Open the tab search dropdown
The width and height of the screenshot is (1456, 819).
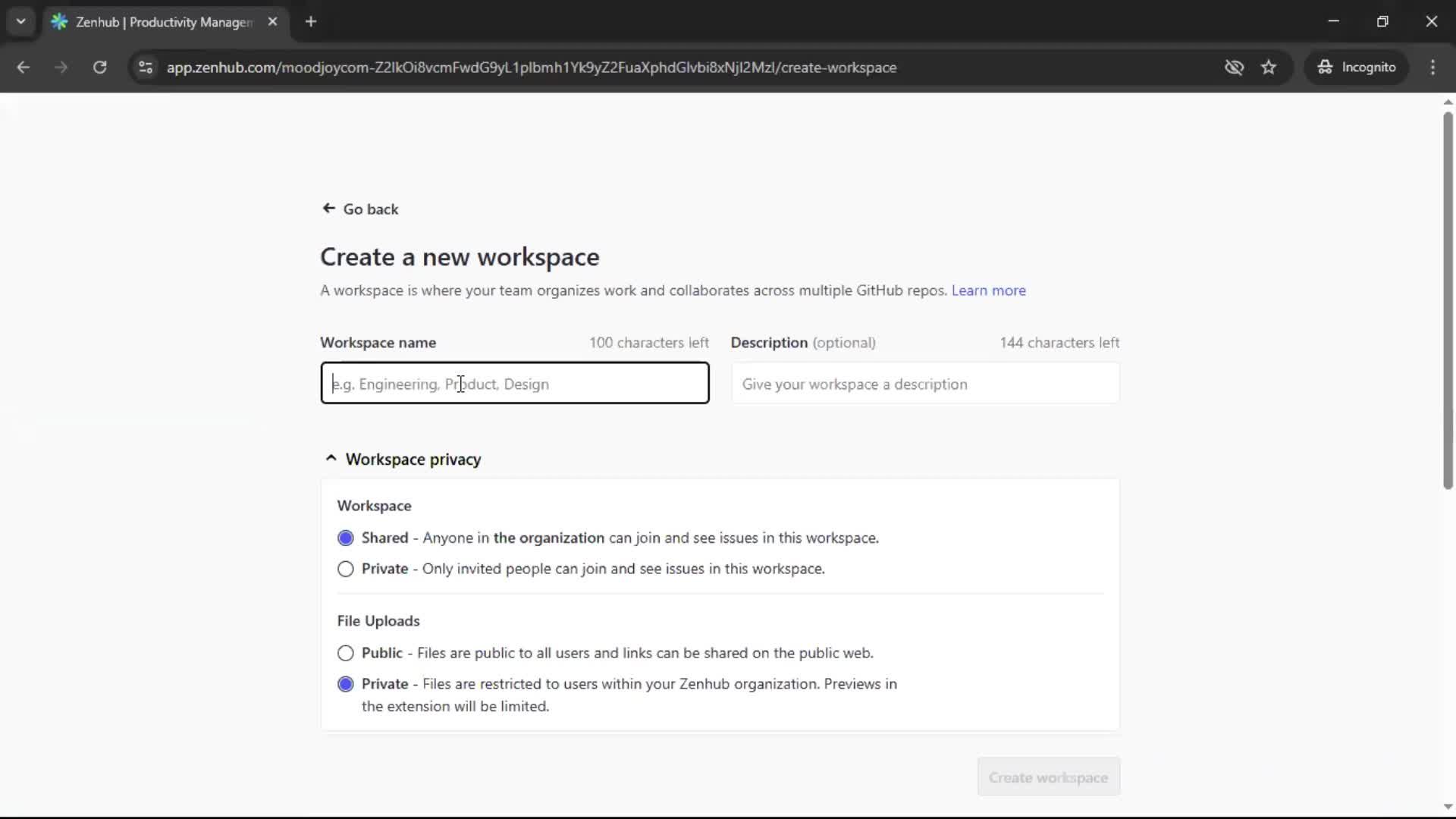(x=20, y=21)
